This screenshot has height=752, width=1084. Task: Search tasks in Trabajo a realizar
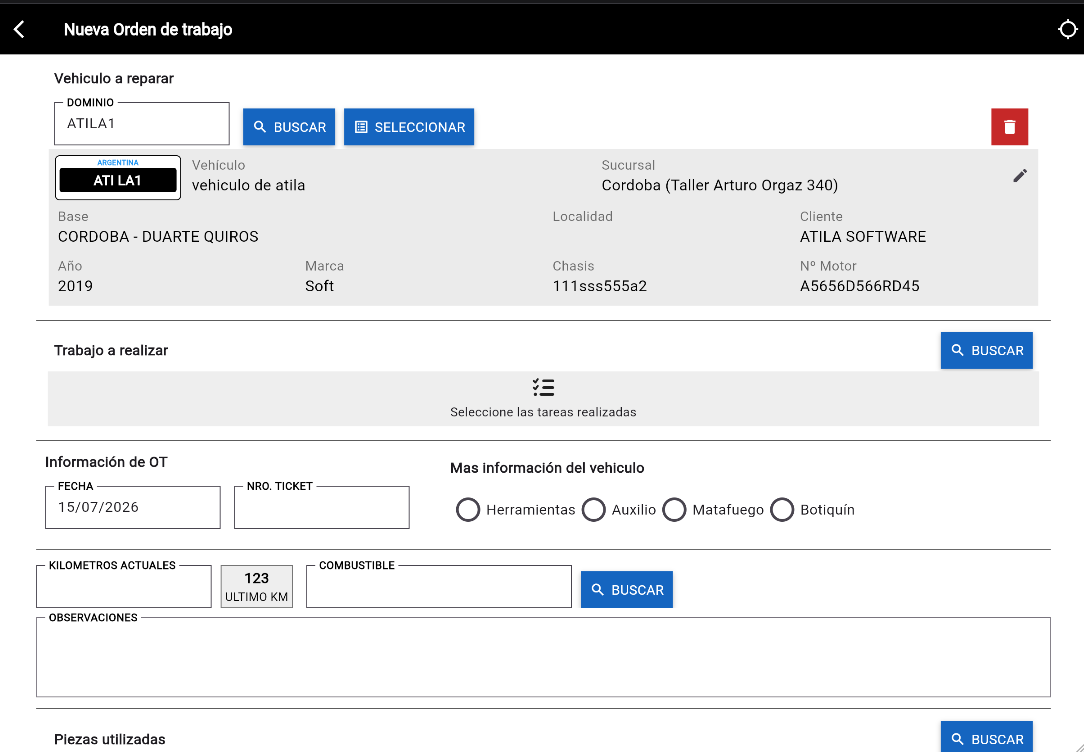point(987,350)
